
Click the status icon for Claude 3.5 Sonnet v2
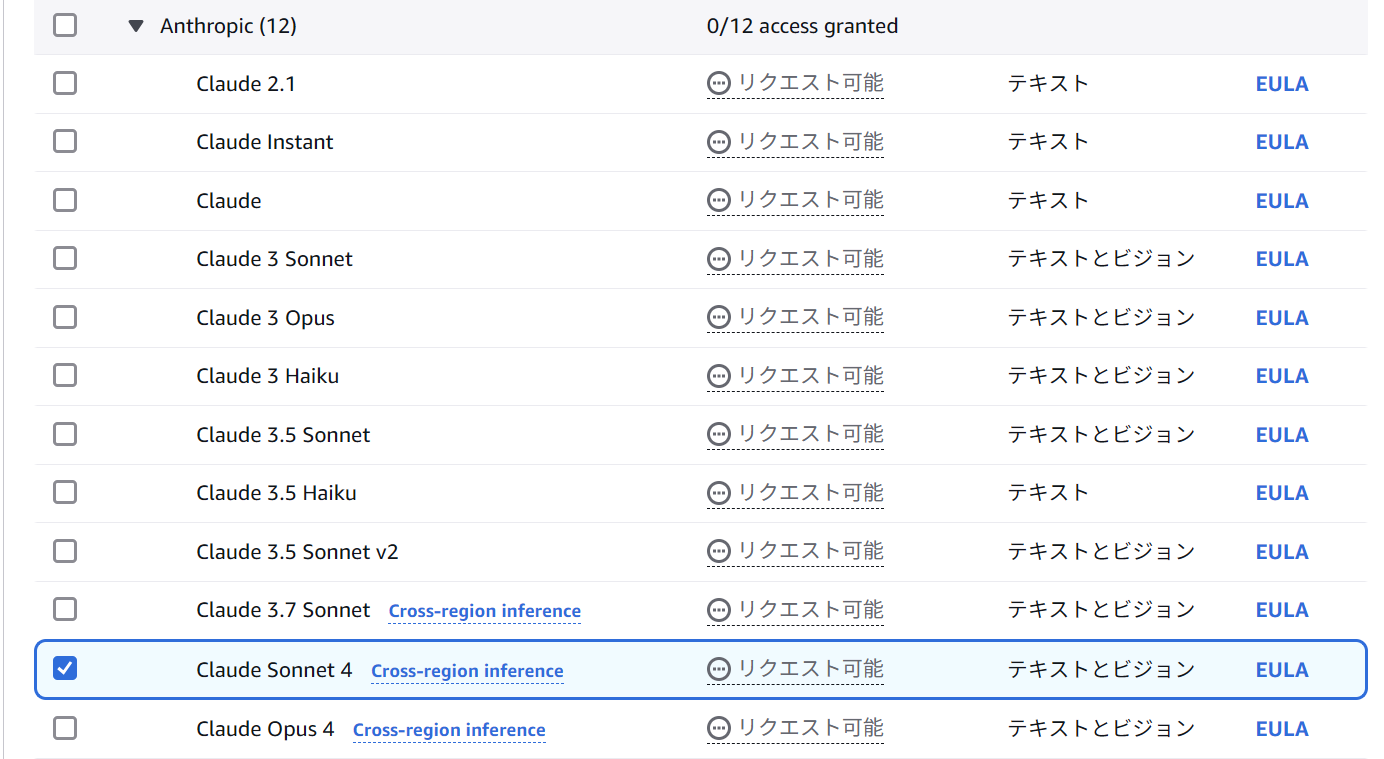(x=719, y=552)
